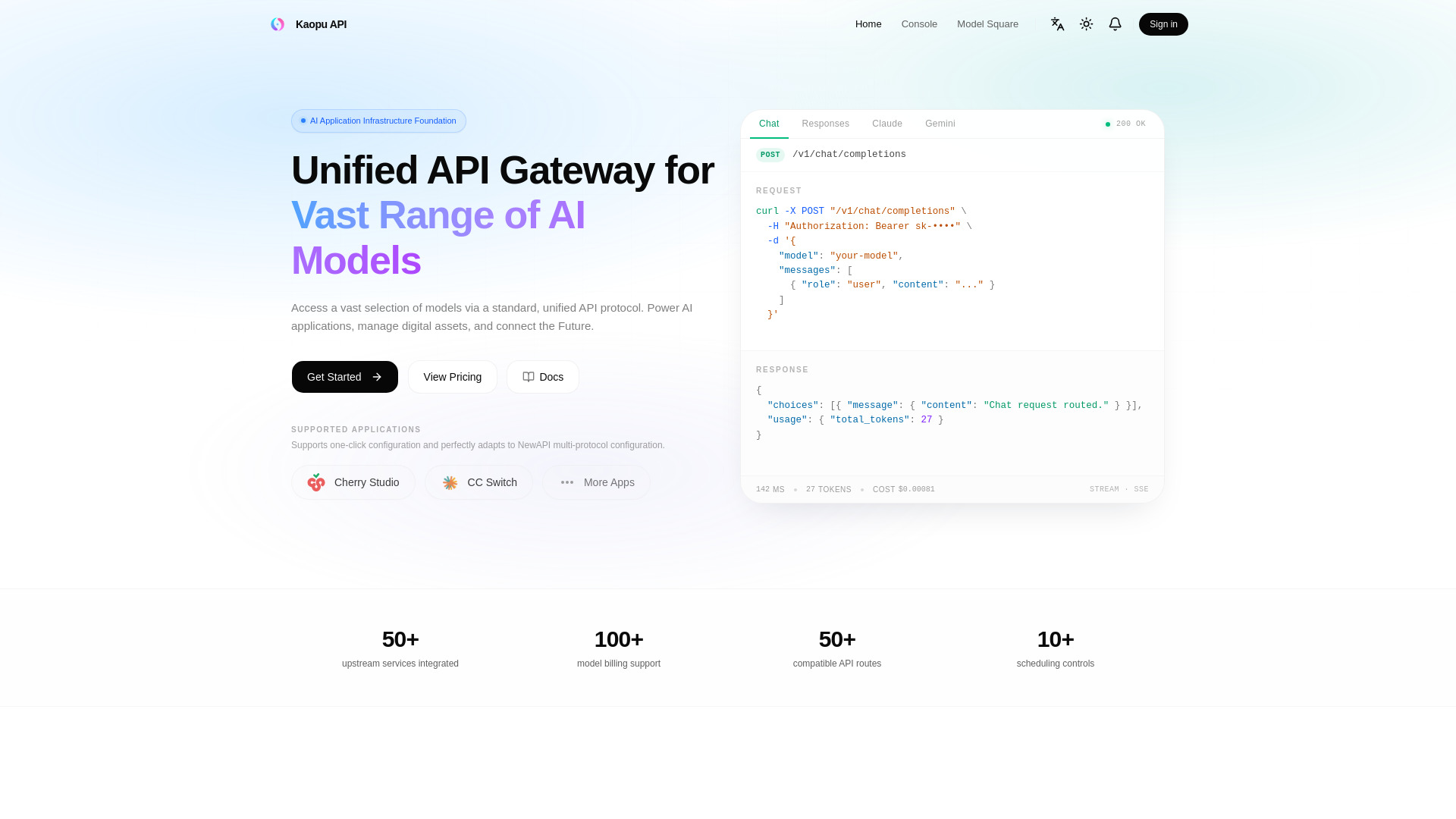This screenshot has height=819, width=1456.
Task: Open Model Square nav link
Action: [x=987, y=24]
